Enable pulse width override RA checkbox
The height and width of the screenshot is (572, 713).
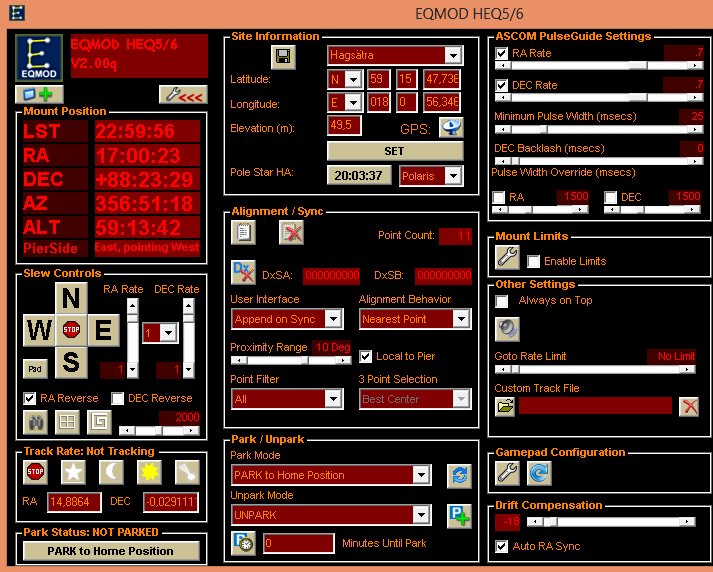click(499, 197)
